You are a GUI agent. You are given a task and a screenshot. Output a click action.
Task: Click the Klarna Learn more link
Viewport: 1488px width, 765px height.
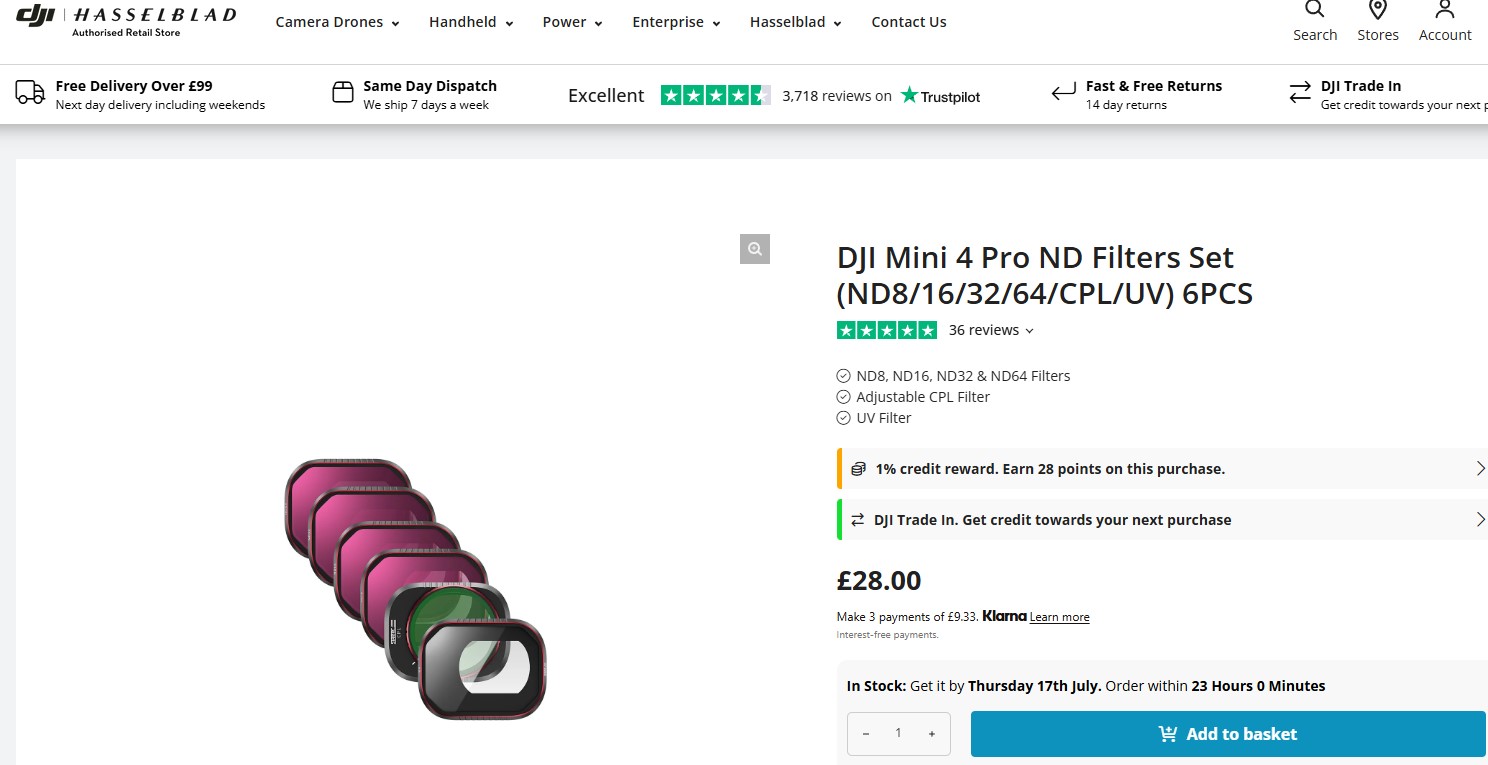[1059, 617]
